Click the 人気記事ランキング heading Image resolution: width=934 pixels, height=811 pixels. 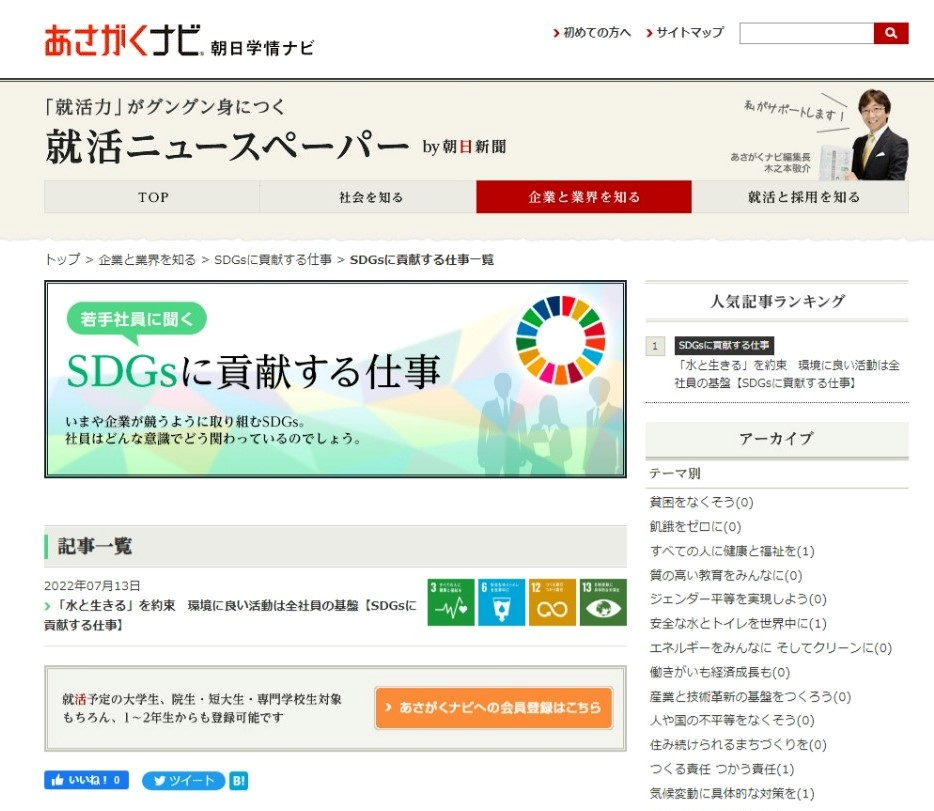[x=777, y=301]
